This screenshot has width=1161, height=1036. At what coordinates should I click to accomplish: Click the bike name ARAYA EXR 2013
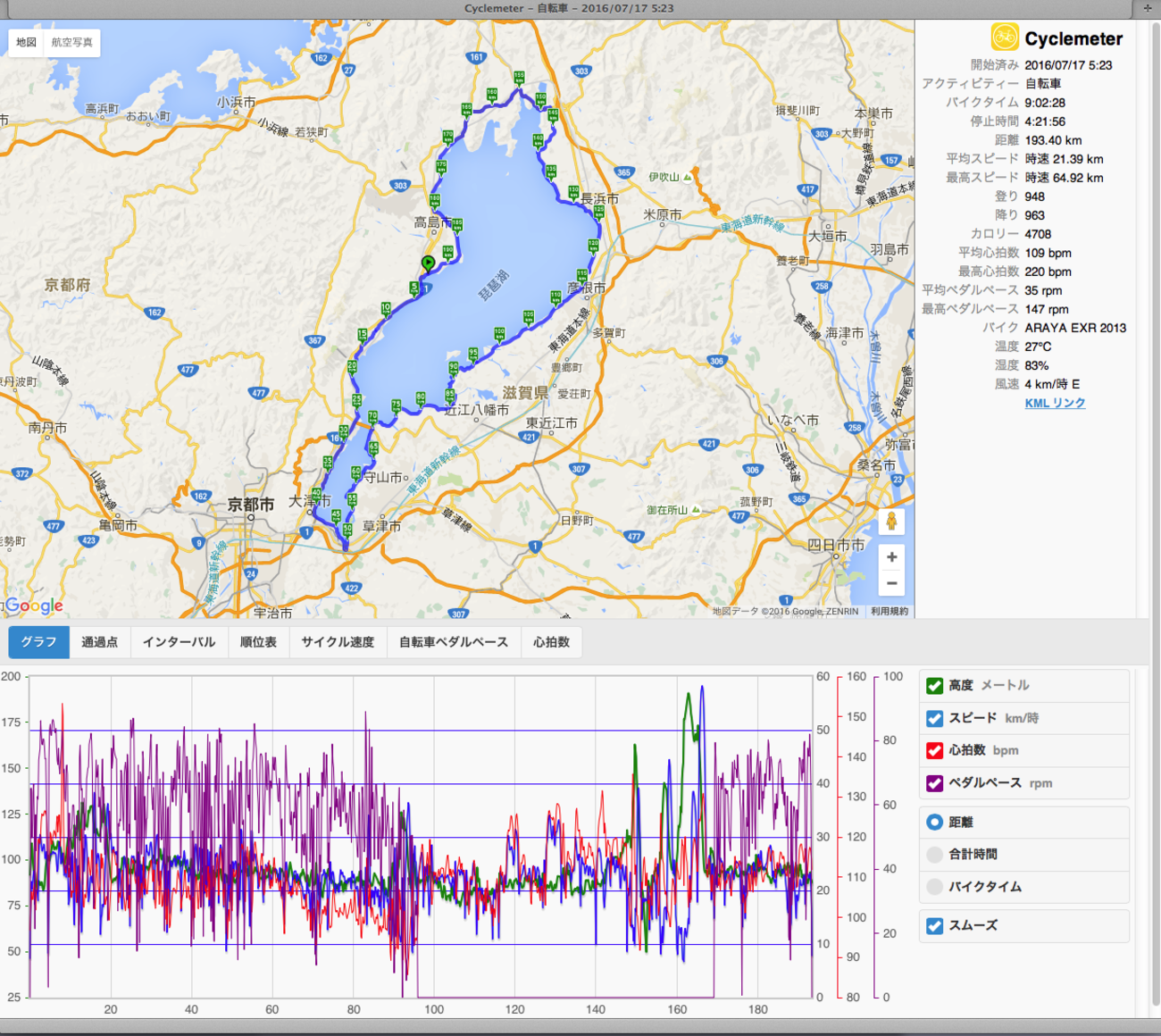(1075, 328)
